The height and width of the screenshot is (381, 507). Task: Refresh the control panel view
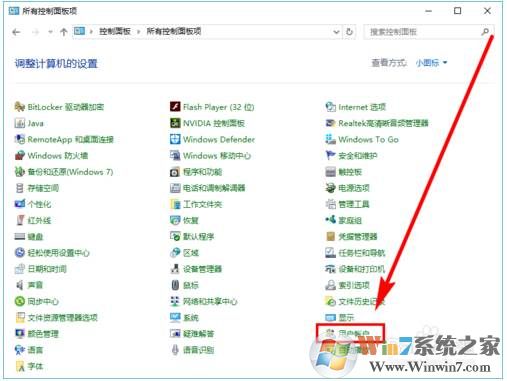(349, 32)
